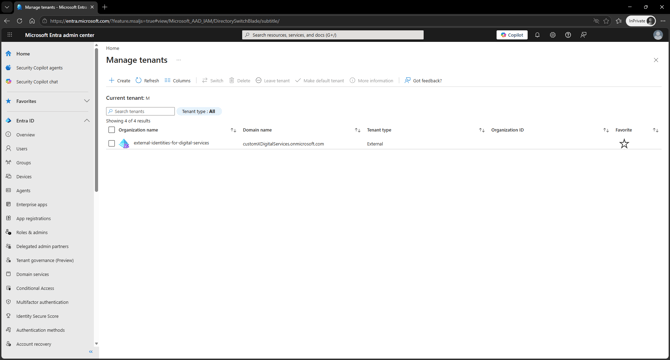Open Delegated admin partners
The height and width of the screenshot is (360, 670).
(x=42, y=246)
